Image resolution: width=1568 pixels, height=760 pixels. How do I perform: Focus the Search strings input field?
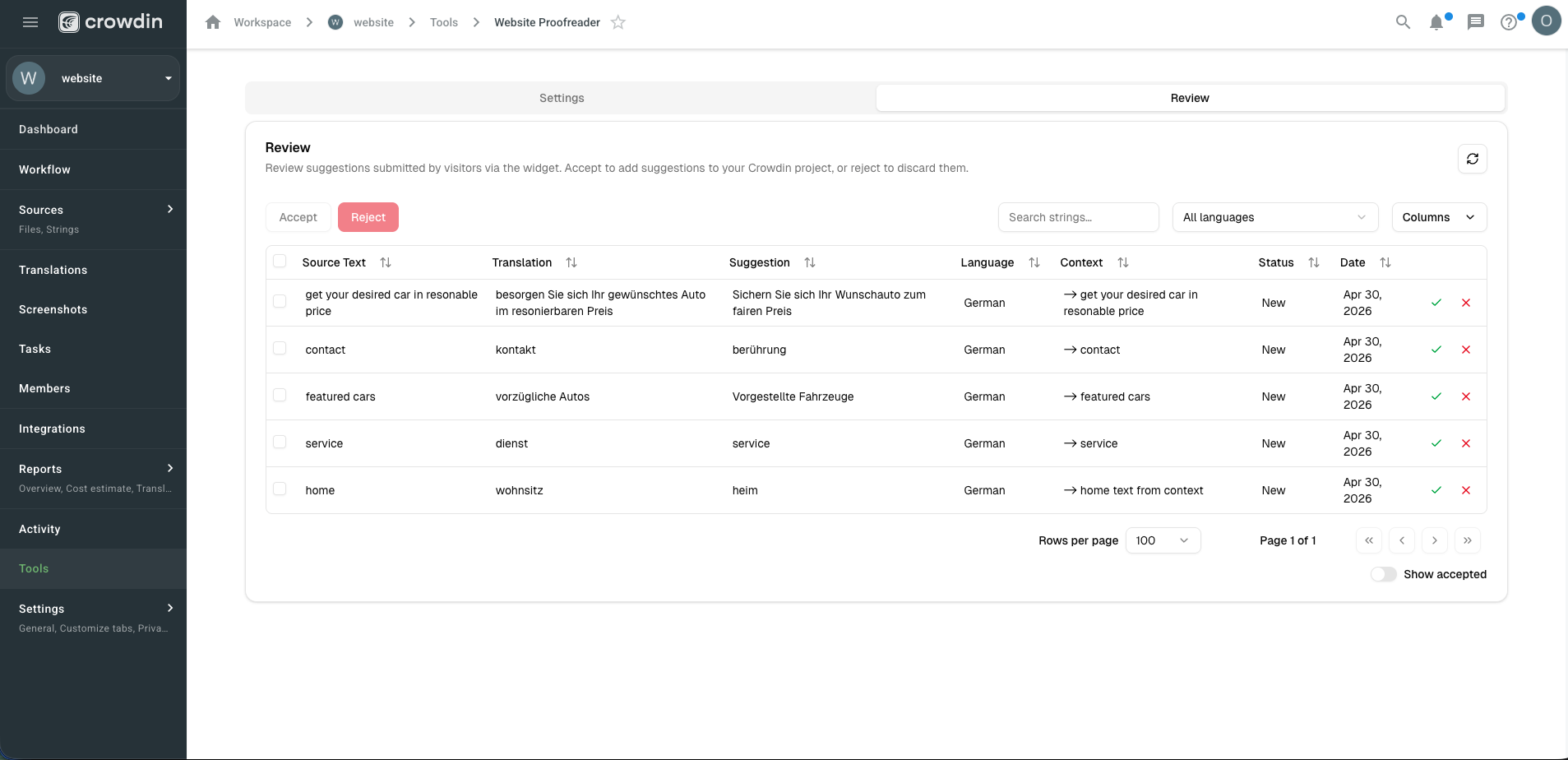point(1078,217)
